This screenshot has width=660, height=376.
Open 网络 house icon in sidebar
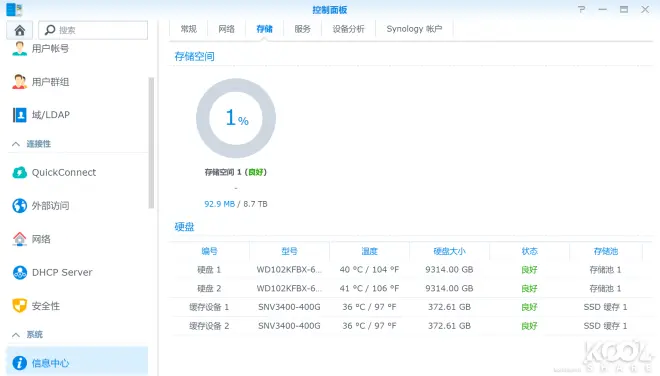19,239
